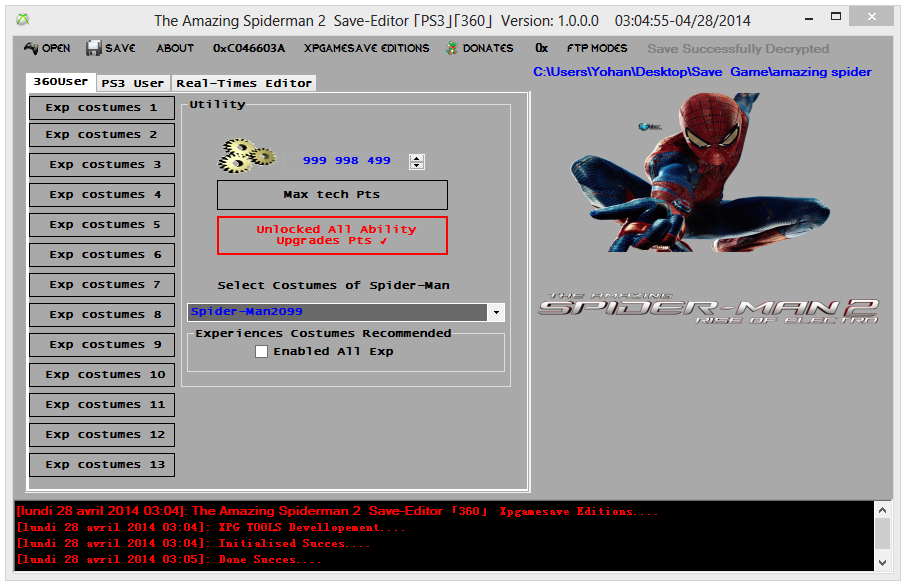
Task: Click the Xbox app icon in title bar
Action: [x=23, y=20]
